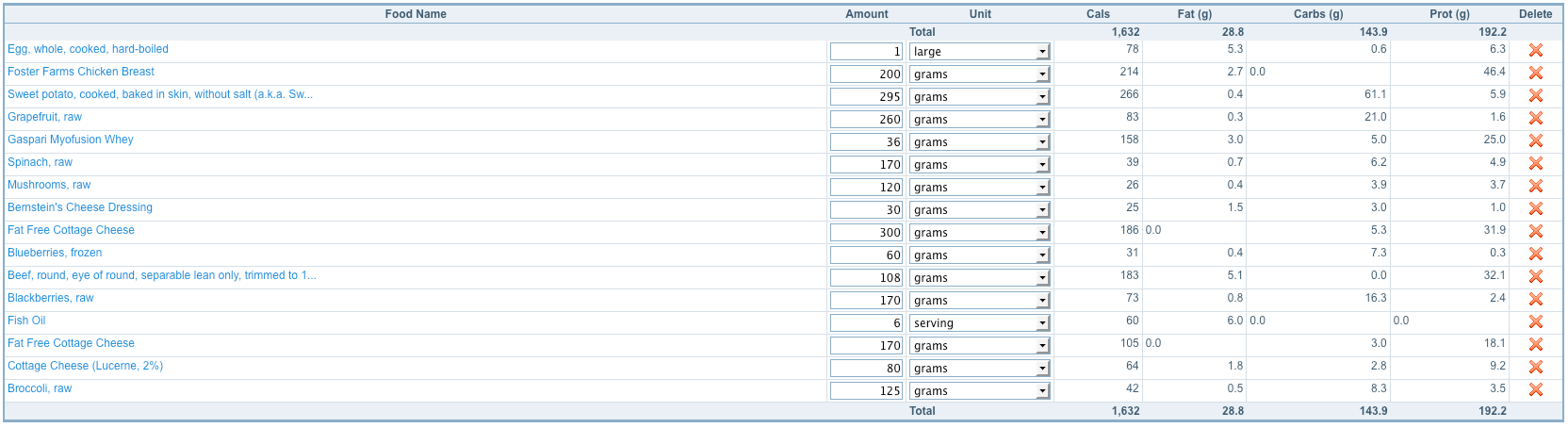This screenshot has width=1568, height=428.
Task: Remove the Blueberries, frozen entry
Action: pyautogui.click(x=1535, y=255)
